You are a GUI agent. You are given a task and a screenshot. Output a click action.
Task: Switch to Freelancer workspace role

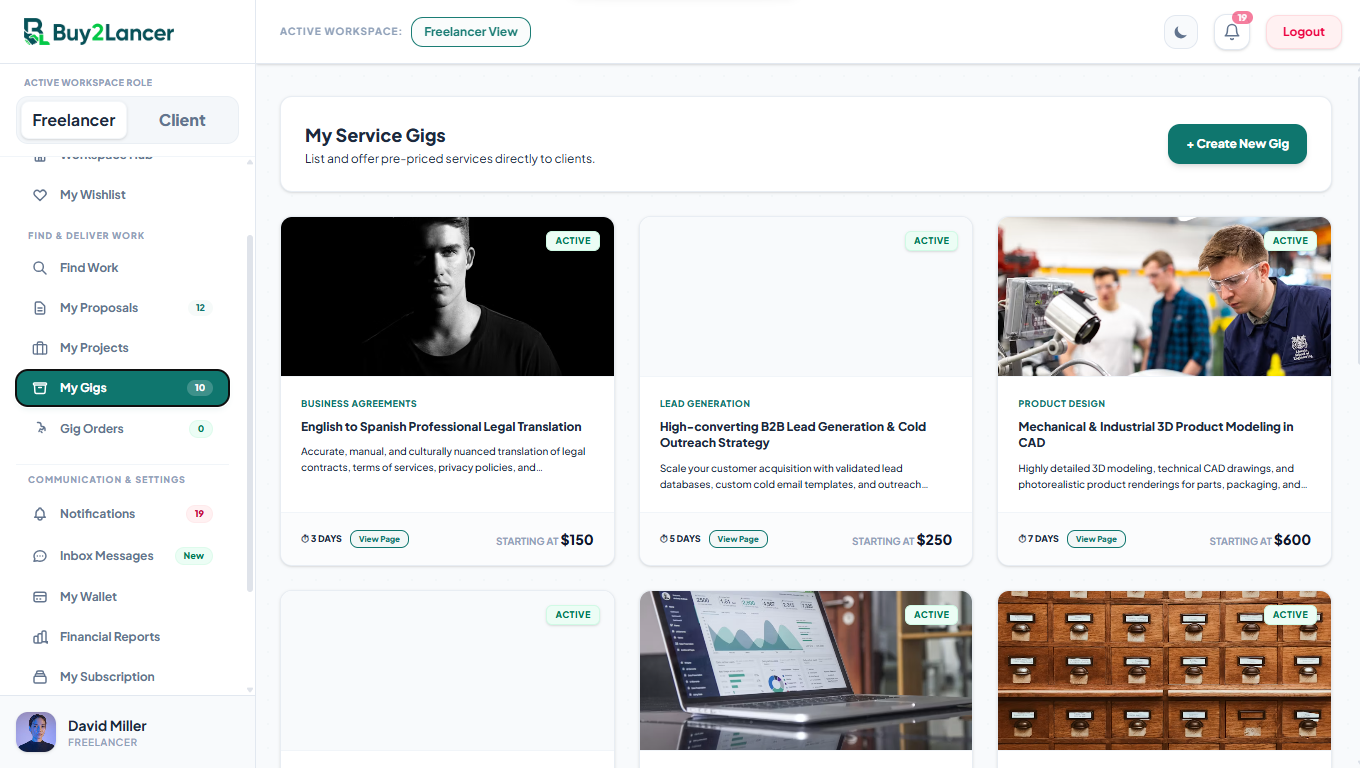click(x=74, y=120)
